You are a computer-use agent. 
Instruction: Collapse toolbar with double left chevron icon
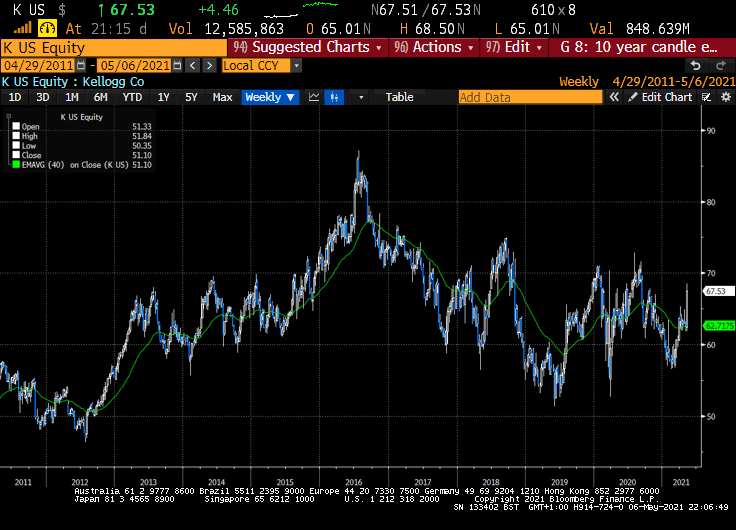point(614,97)
